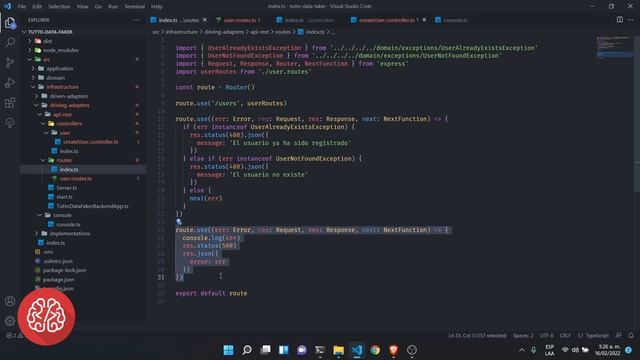Expand the driven-adapters folder
640x360 pixels.
pyautogui.click(x=37, y=96)
